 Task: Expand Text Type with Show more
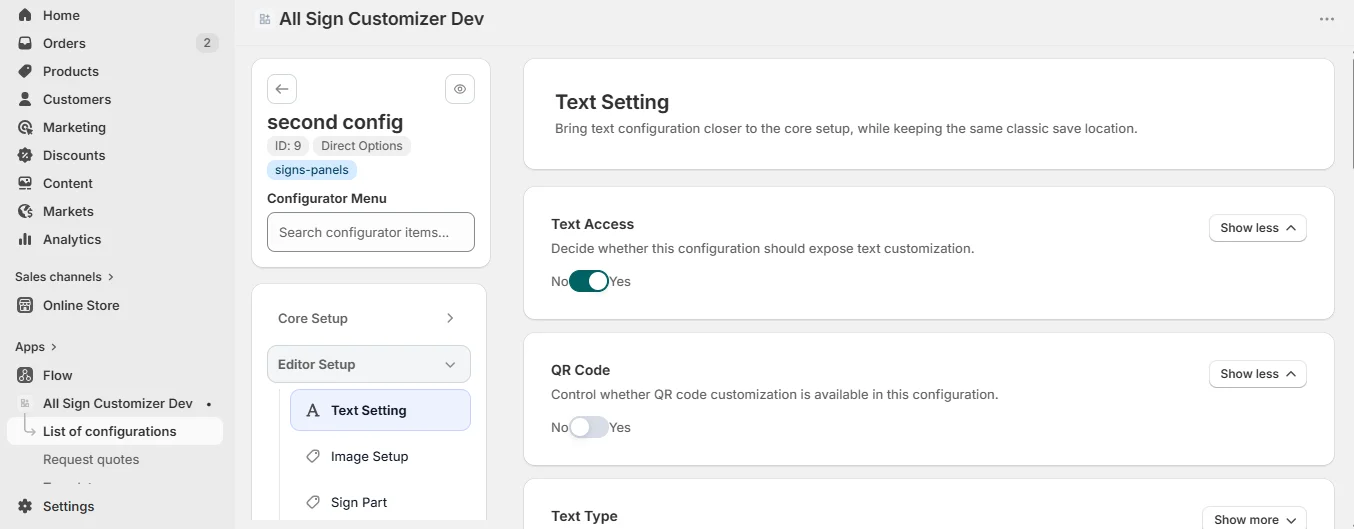pyautogui.click(x=1255, y=520)
